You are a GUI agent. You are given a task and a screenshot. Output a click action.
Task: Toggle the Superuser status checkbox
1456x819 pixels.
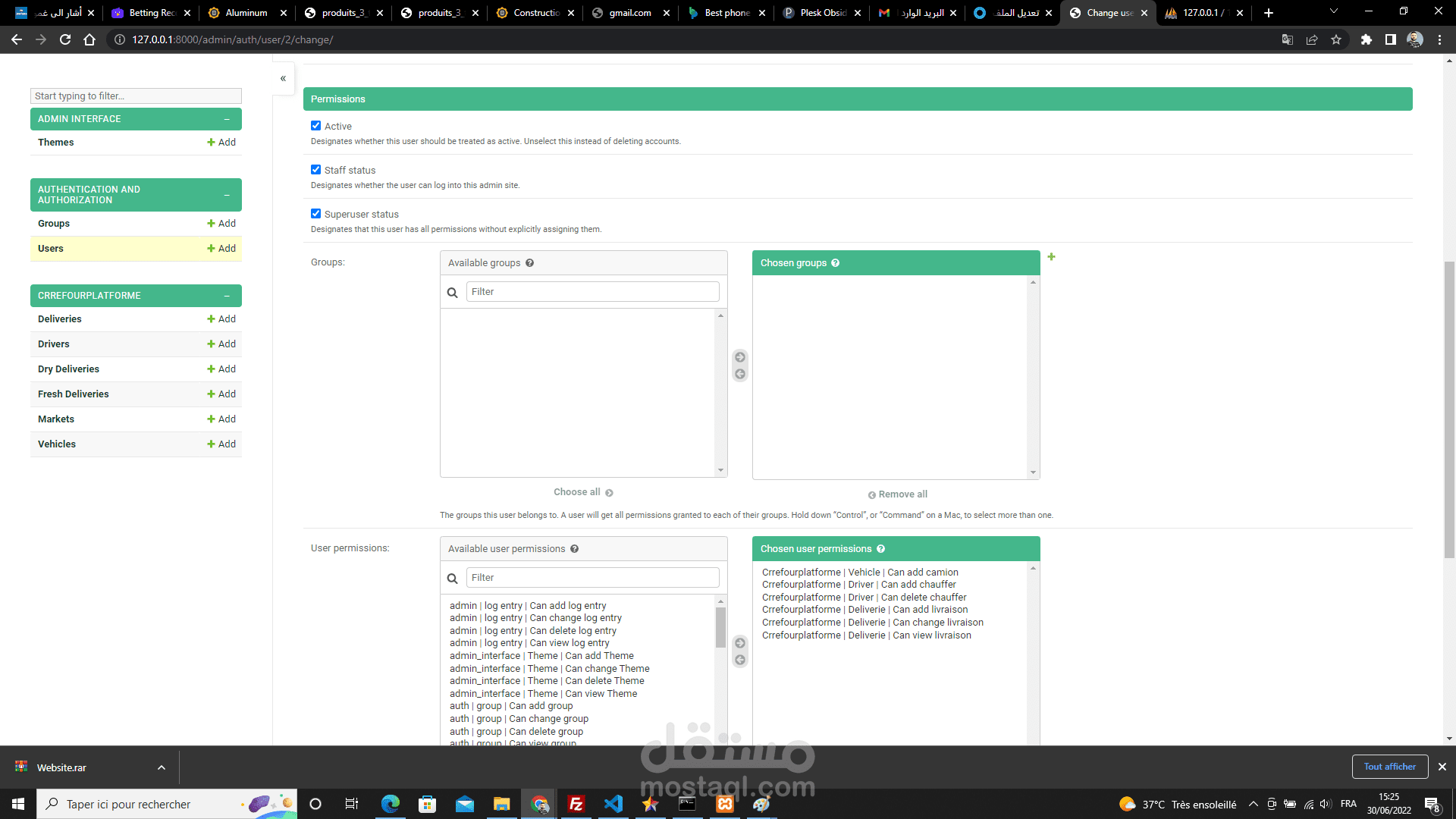[315, 214]
